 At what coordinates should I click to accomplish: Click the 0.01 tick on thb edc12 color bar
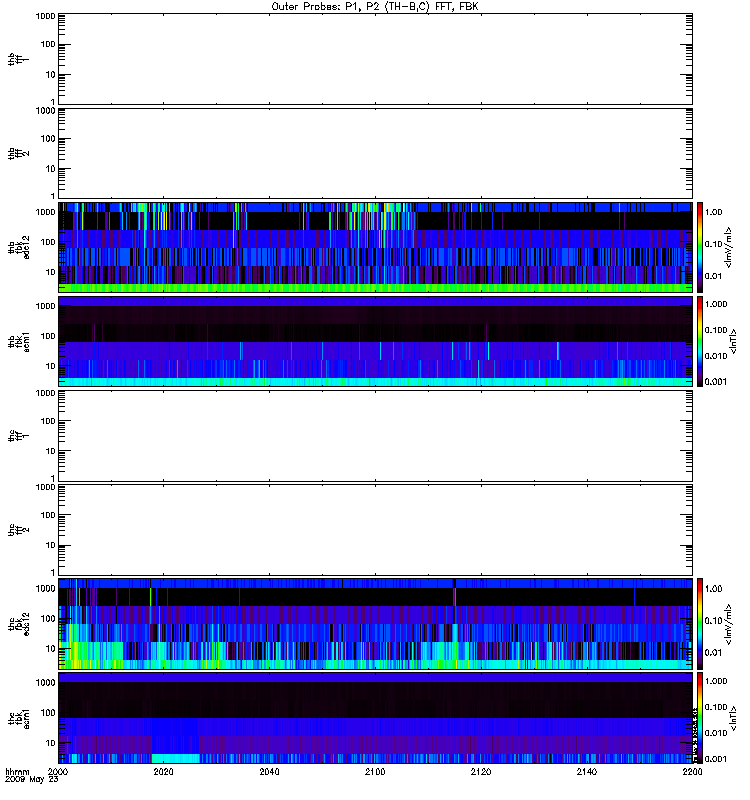coord(713,277)
